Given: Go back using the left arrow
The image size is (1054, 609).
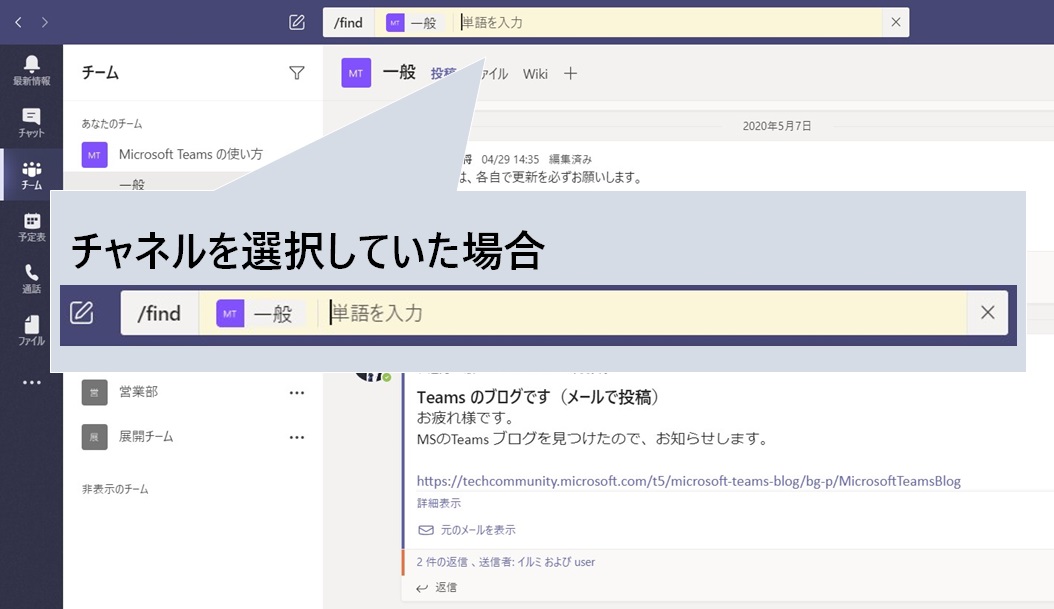Looking at the screenshot, I should click(18, 22).
